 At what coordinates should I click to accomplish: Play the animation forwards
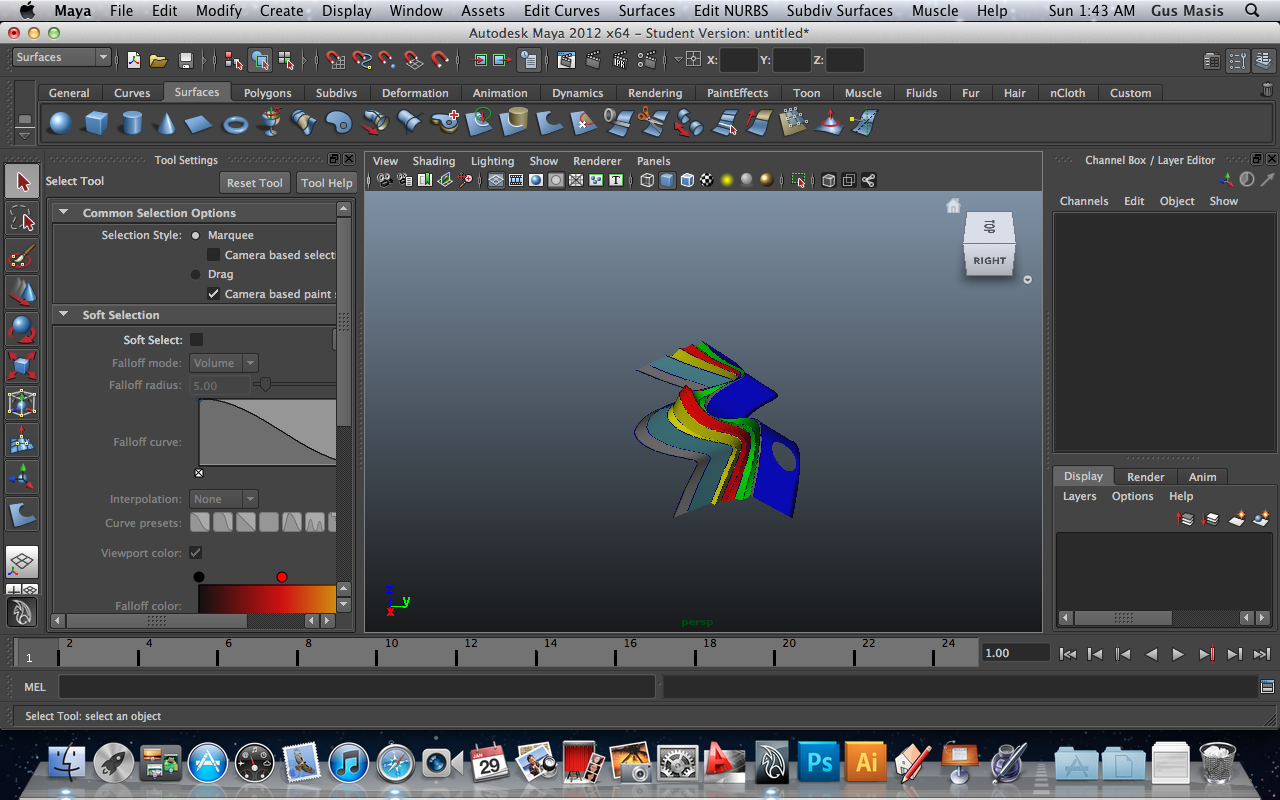coord(1178,654)
